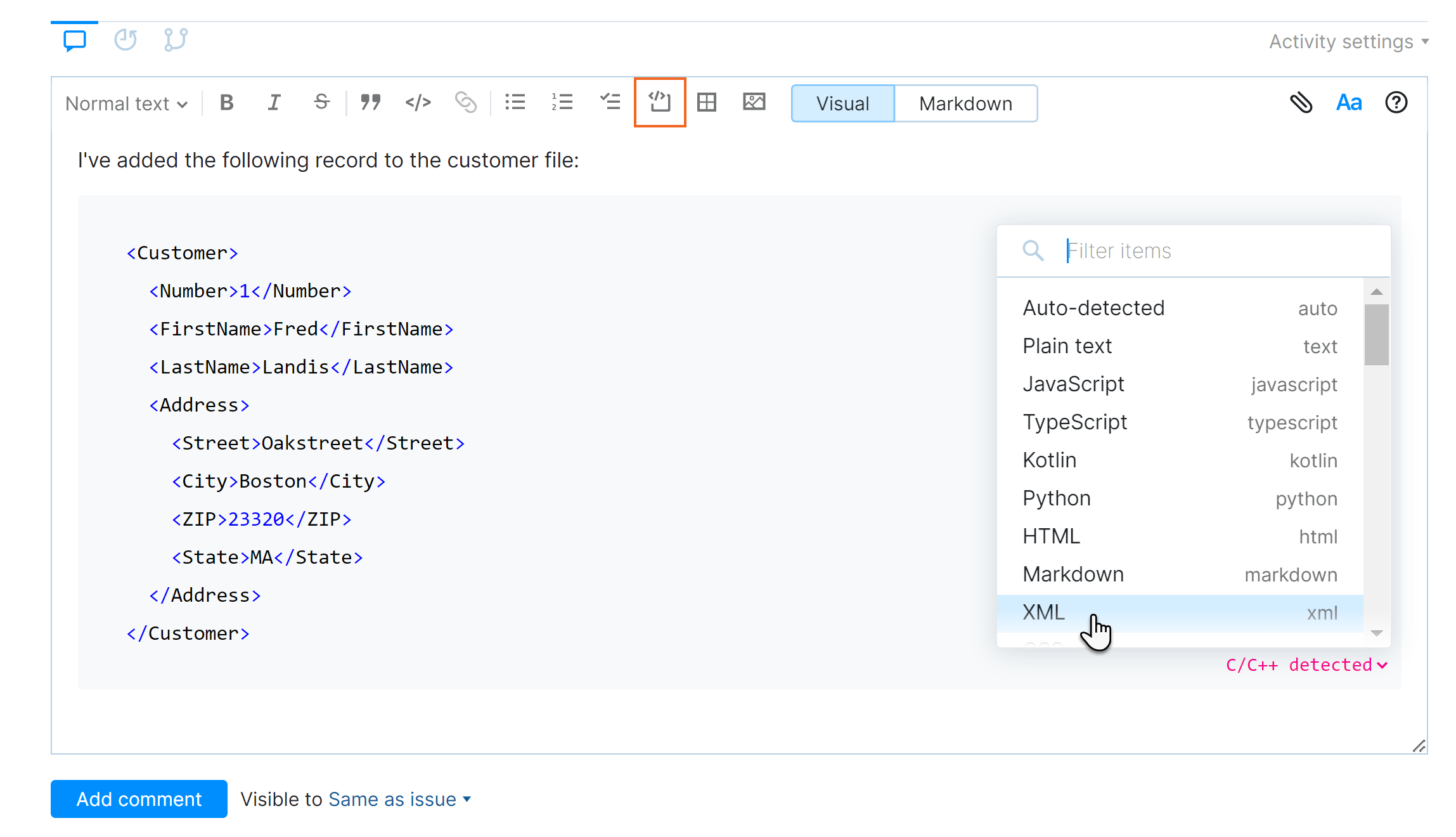Toggle bold formatting
This screenshot has width=1456, height=837.
tap(226, 103)
